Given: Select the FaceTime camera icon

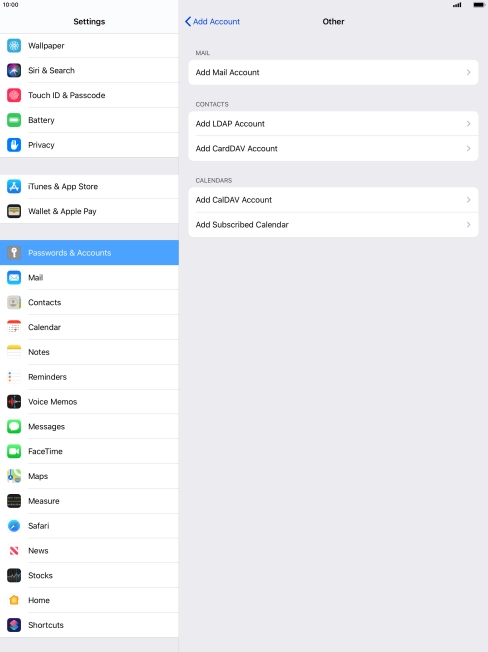Looking at the screenshot, I should (x=14, y=451).
